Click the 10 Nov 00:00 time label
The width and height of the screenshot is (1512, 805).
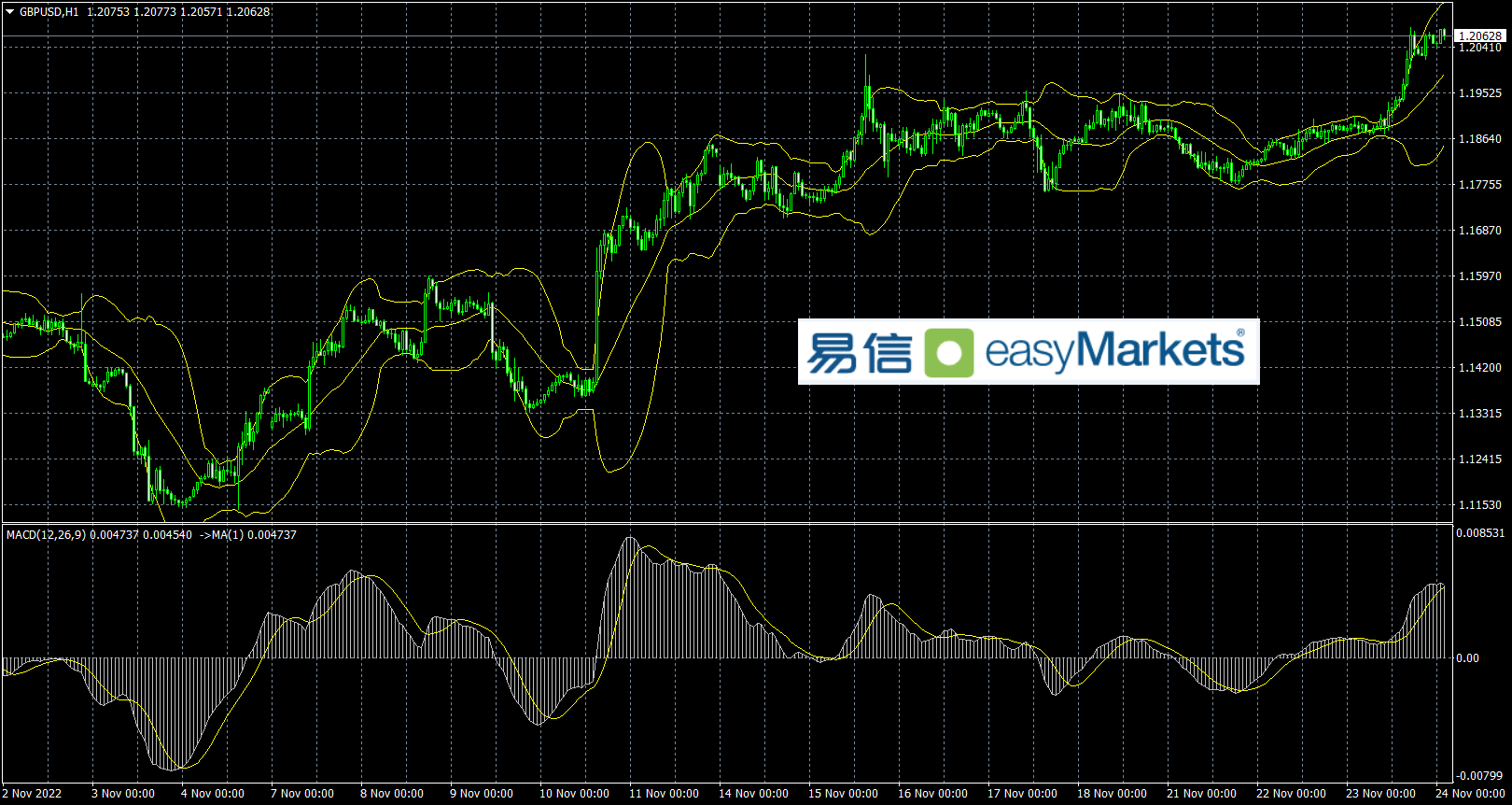tap(574, 794)
